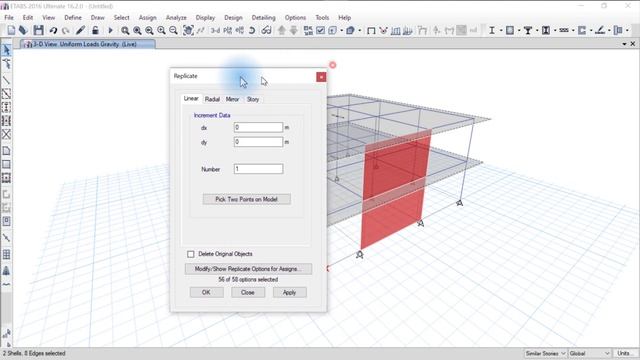Click the Number input field

click(x=258, y=169)
